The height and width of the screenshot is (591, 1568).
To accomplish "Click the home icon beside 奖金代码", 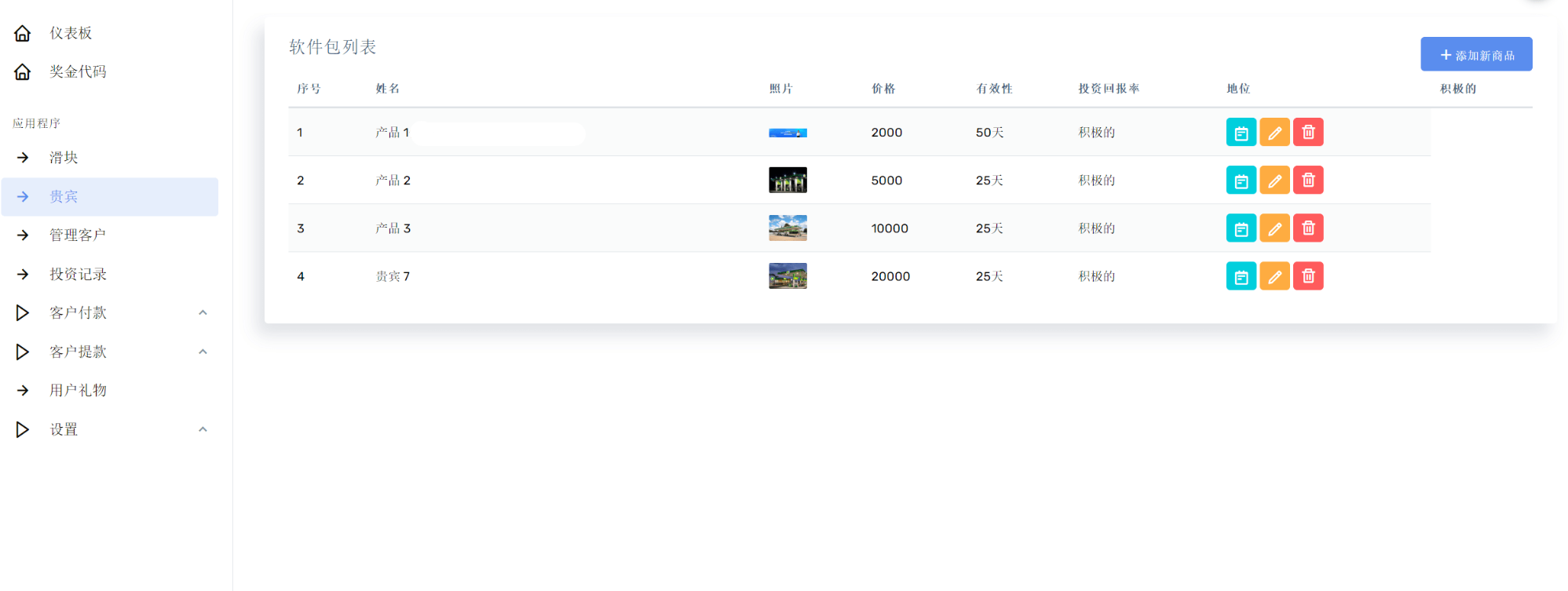I will [x=23, y=72].
